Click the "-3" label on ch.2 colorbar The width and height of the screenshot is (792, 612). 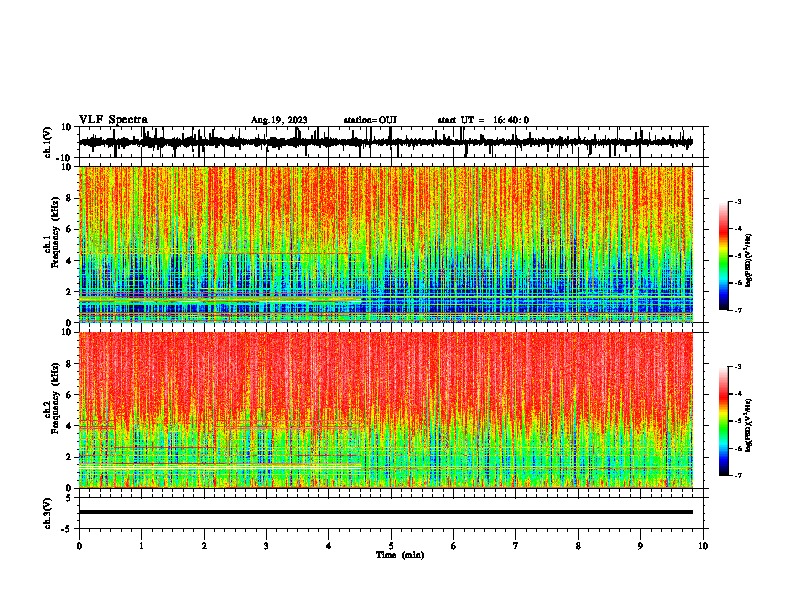pos(738,367)
